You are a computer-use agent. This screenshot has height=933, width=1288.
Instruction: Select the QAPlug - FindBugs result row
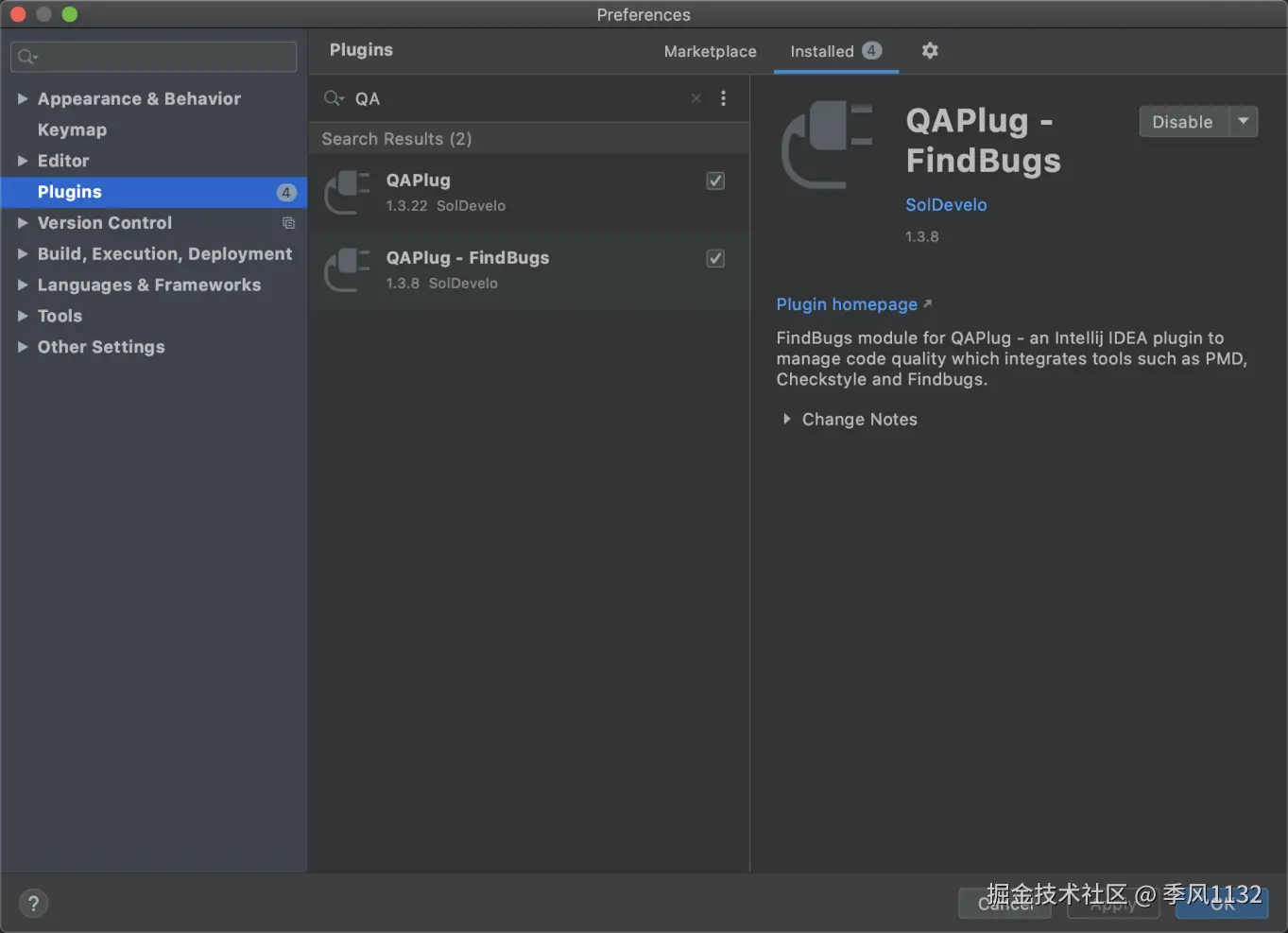pos(529,270)
